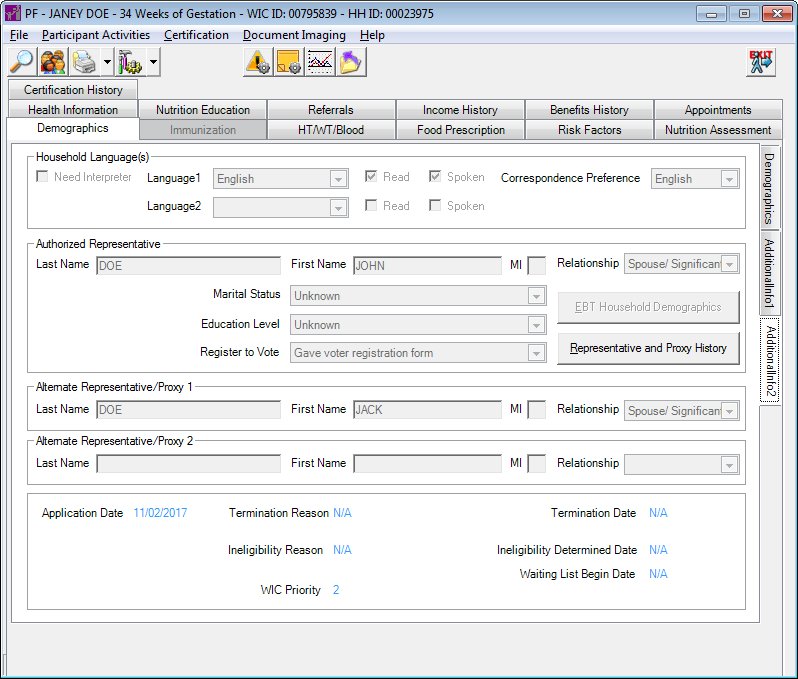Toggle the Need Interpreter checkbox
Screen dimensions: 798x679
click(43, 177)
